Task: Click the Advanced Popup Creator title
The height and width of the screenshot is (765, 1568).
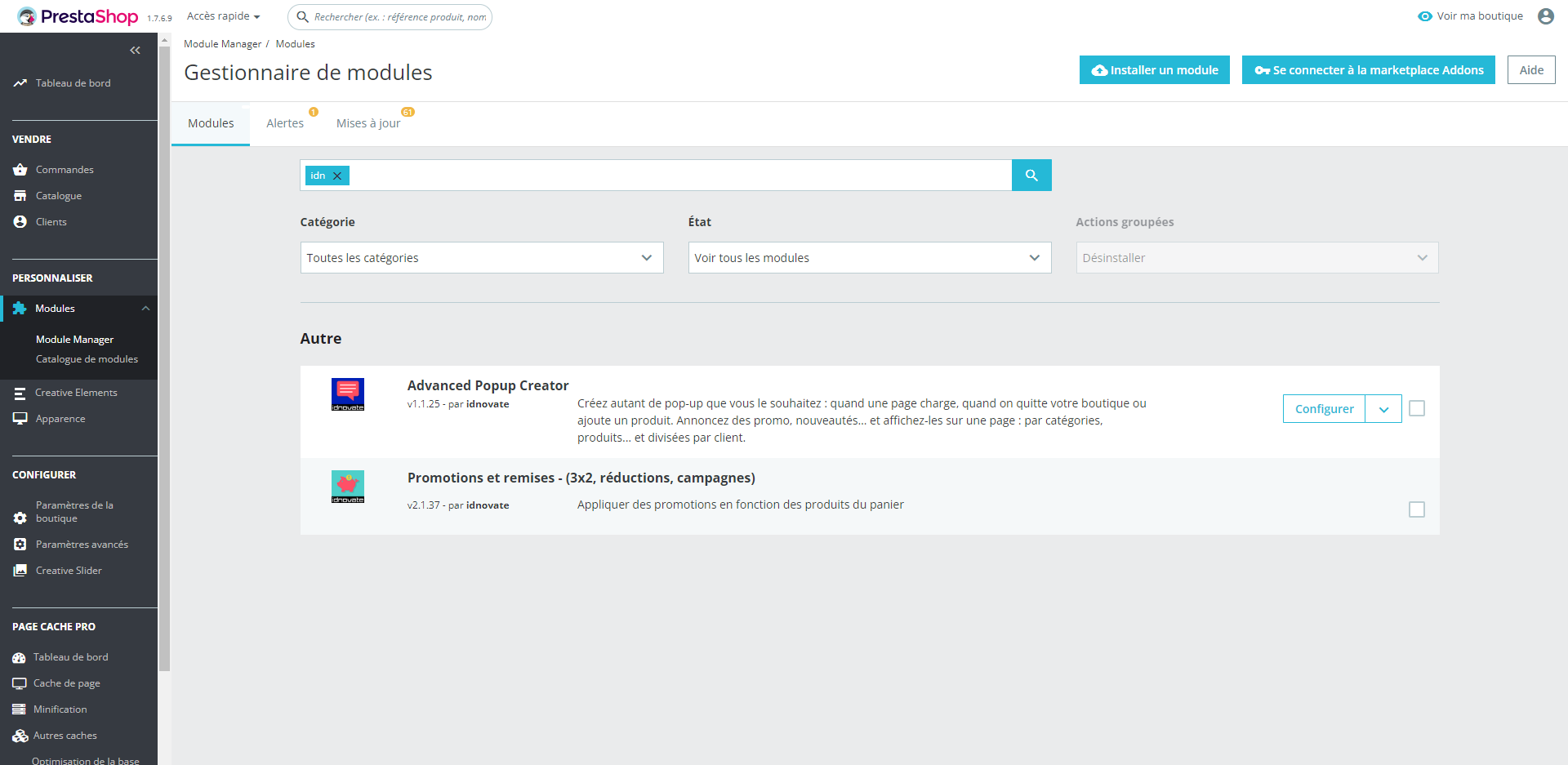Action: click(488, 385)
